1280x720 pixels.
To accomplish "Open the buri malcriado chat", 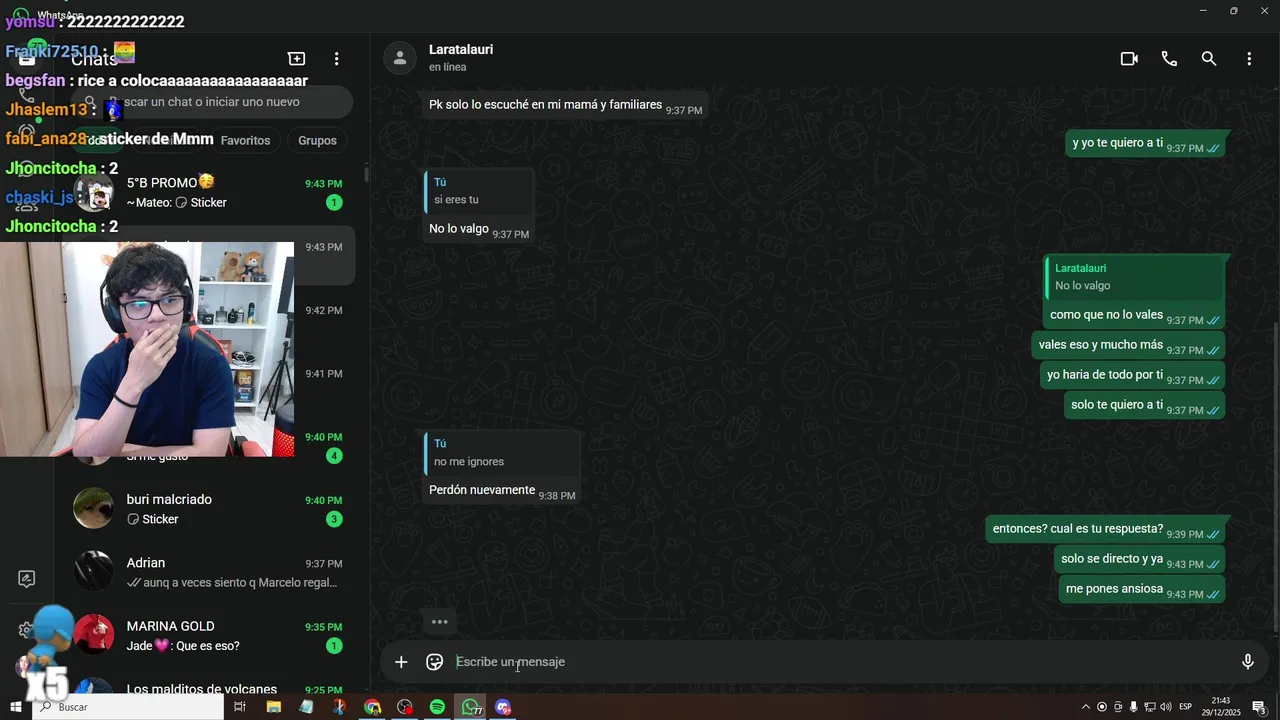I will pos(210,509).
